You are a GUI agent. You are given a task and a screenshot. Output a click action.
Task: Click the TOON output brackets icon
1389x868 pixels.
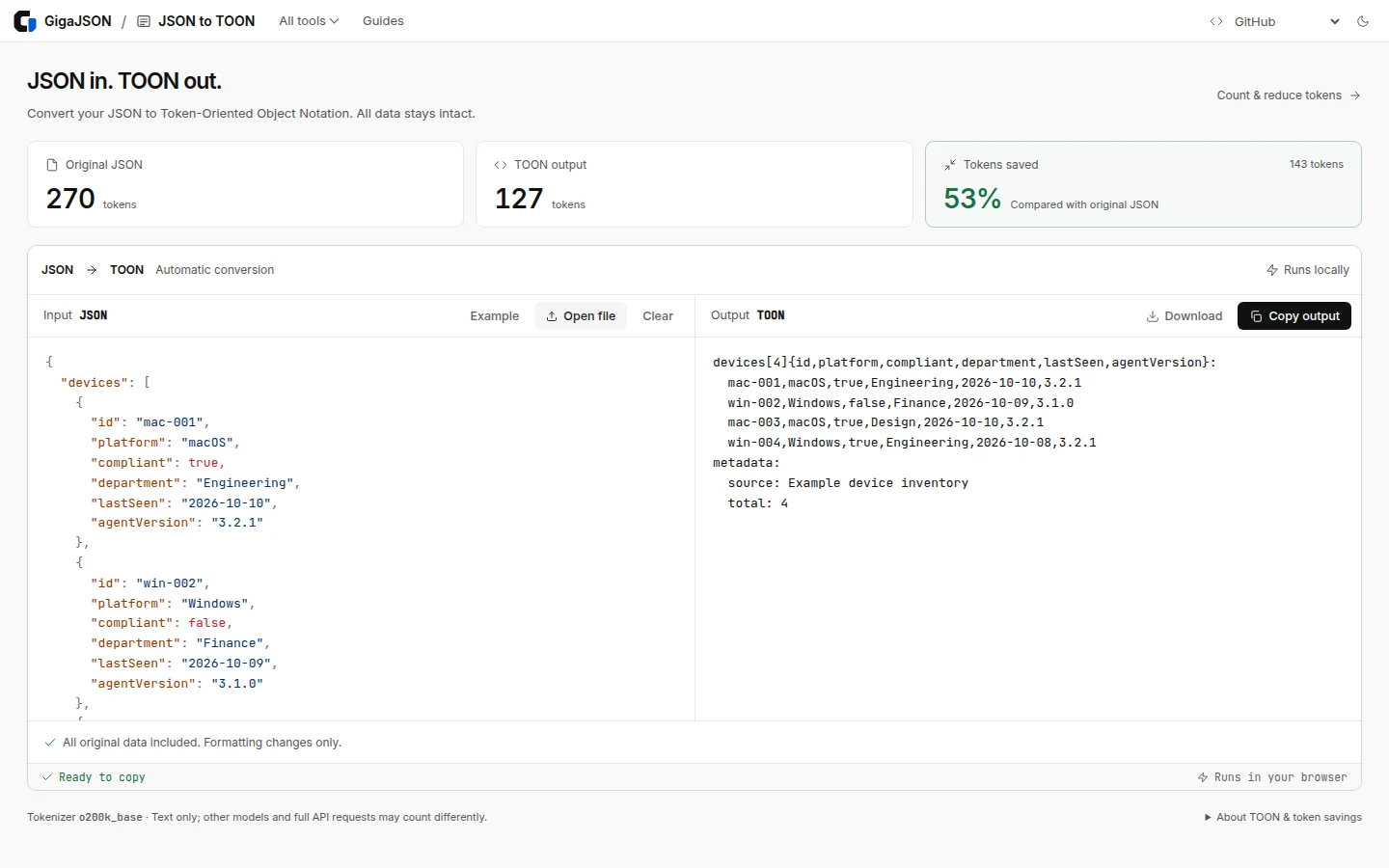tap(501, 165)
